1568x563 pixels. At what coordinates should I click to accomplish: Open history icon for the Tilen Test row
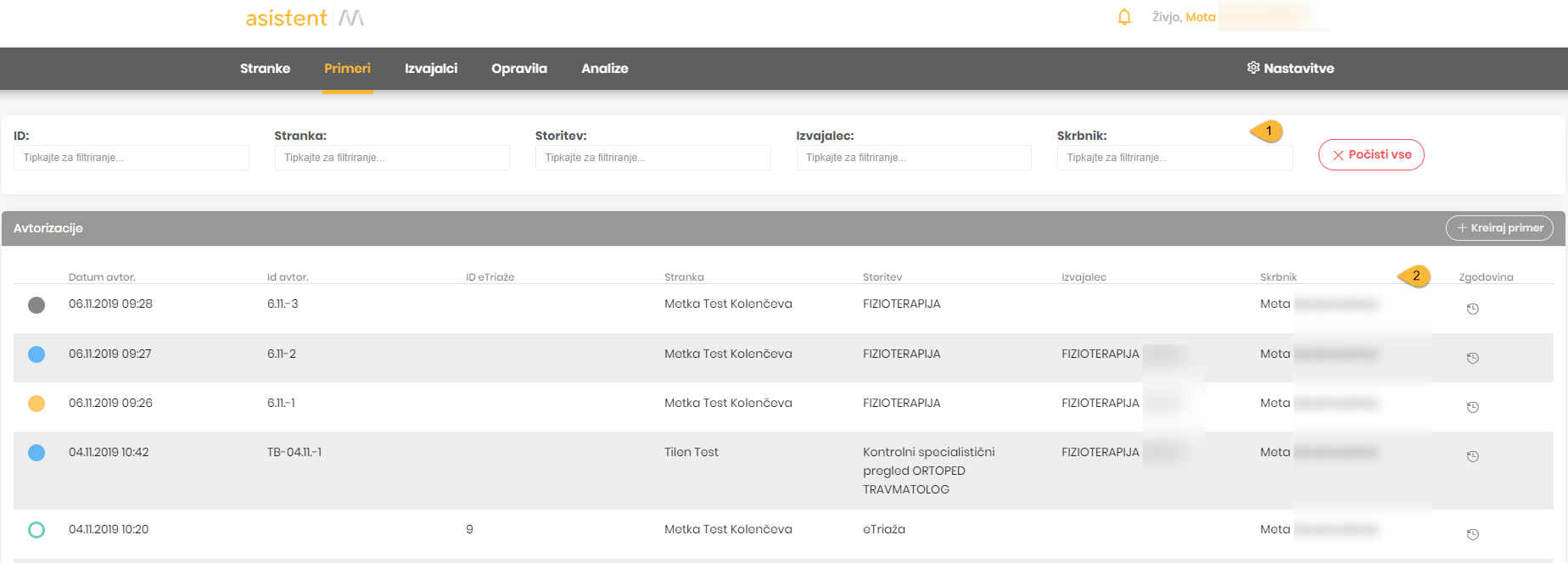click(x=1472, y=456)
